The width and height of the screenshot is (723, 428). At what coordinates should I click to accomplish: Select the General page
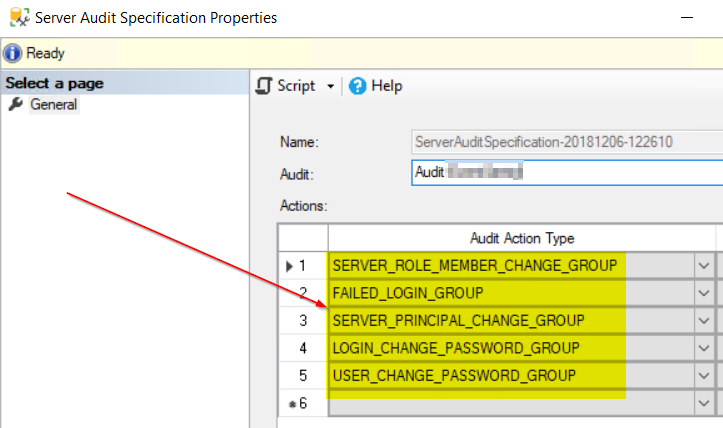pyautogui.click(x=53, y=105)
